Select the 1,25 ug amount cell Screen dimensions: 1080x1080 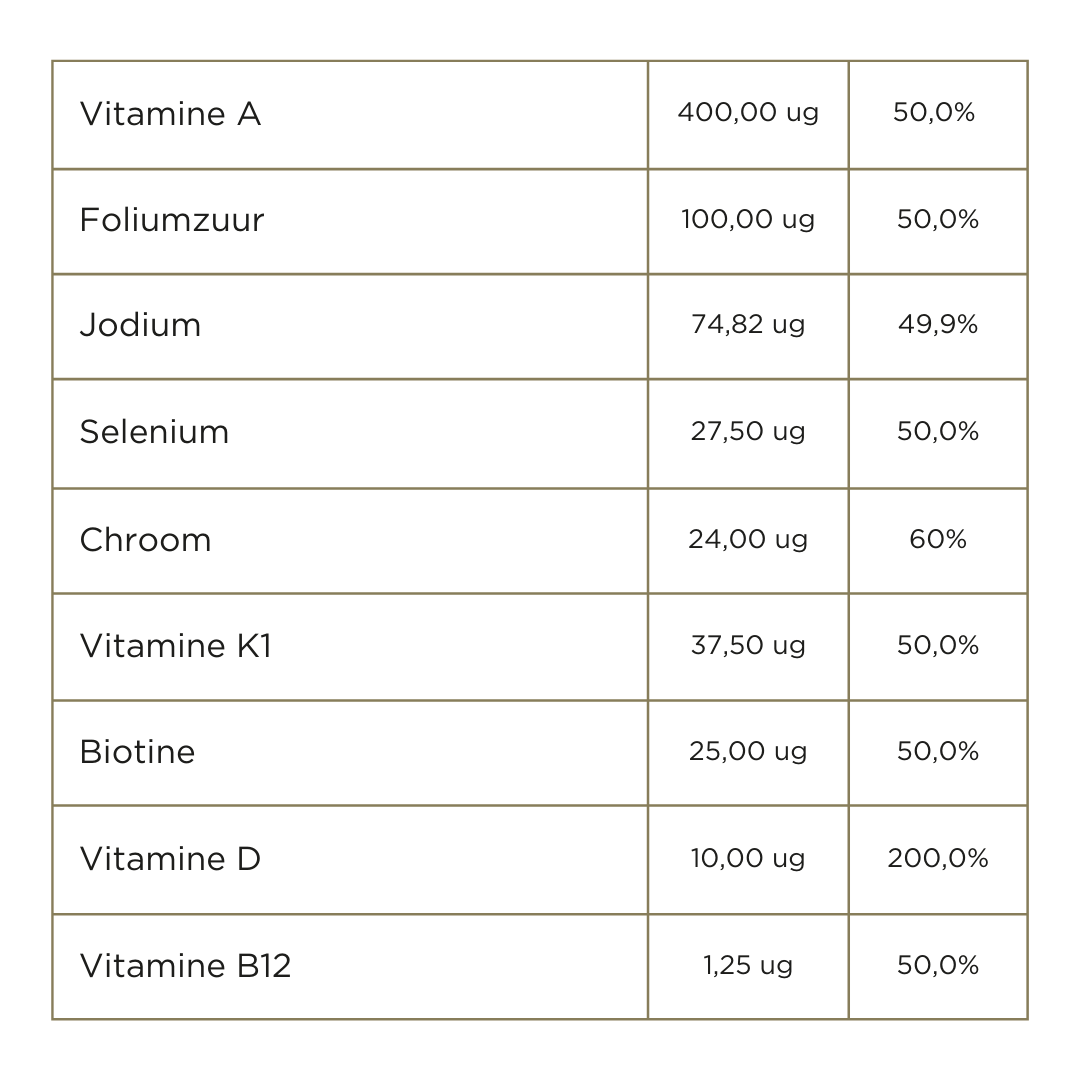[748, 965]
